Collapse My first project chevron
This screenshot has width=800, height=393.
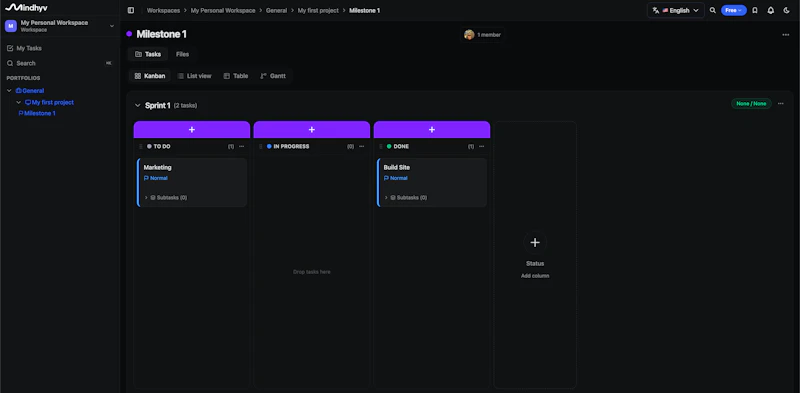pos(19,103)
